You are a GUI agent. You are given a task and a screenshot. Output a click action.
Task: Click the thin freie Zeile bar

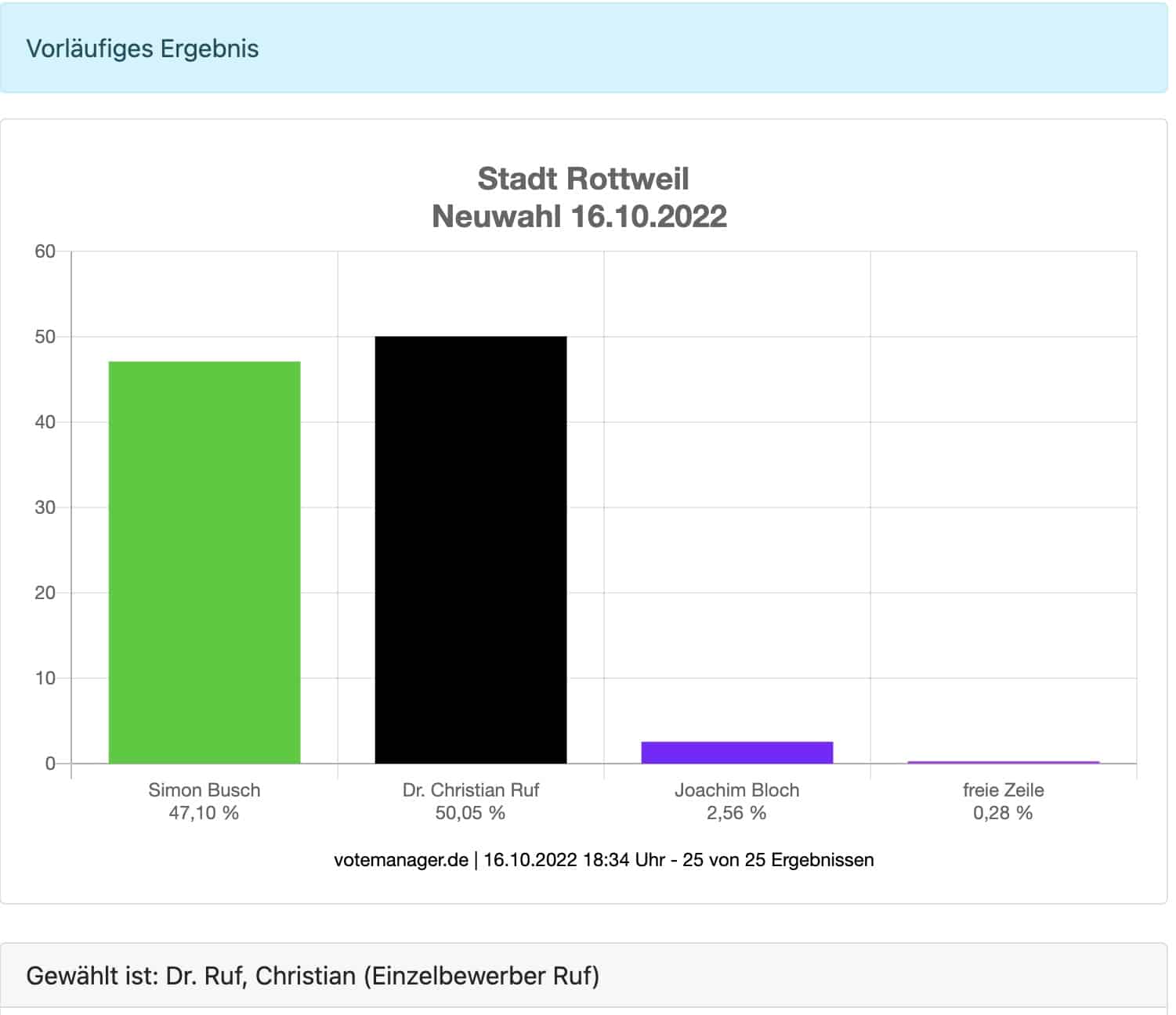tap(1003, 762)
